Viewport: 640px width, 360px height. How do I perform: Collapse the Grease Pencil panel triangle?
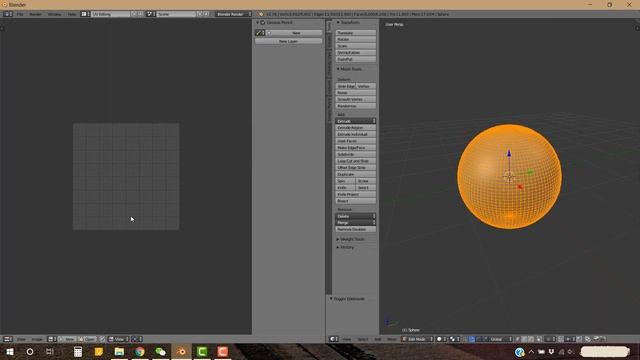pos(258,22)
